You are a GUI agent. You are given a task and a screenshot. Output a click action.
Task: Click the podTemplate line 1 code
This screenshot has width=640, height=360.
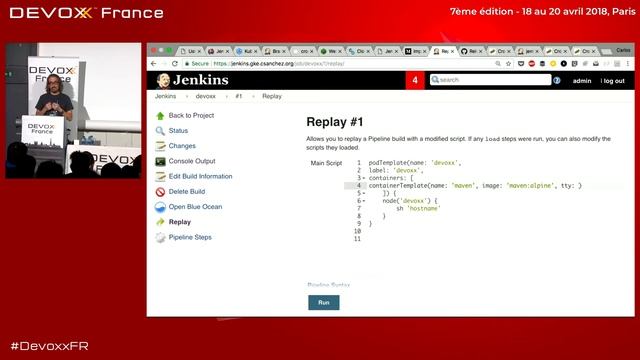pyautogui.click(x=415, y=163)
